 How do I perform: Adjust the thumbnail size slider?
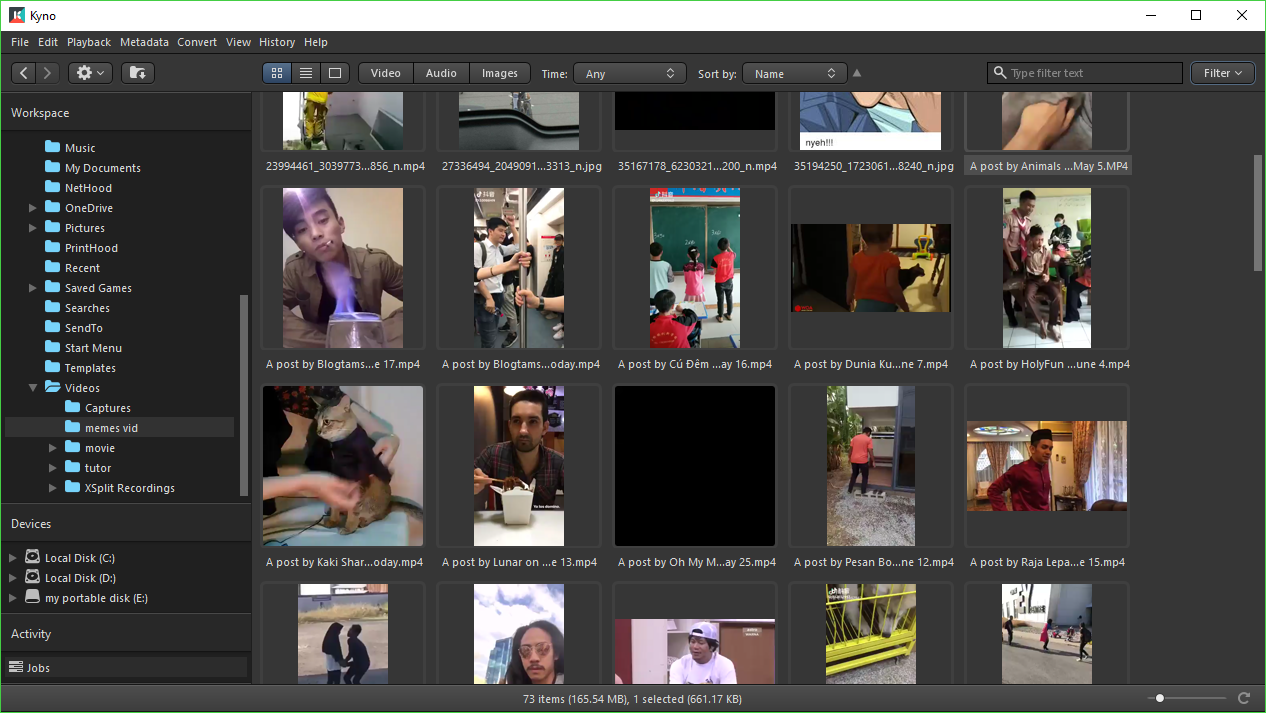point(1160,698)
